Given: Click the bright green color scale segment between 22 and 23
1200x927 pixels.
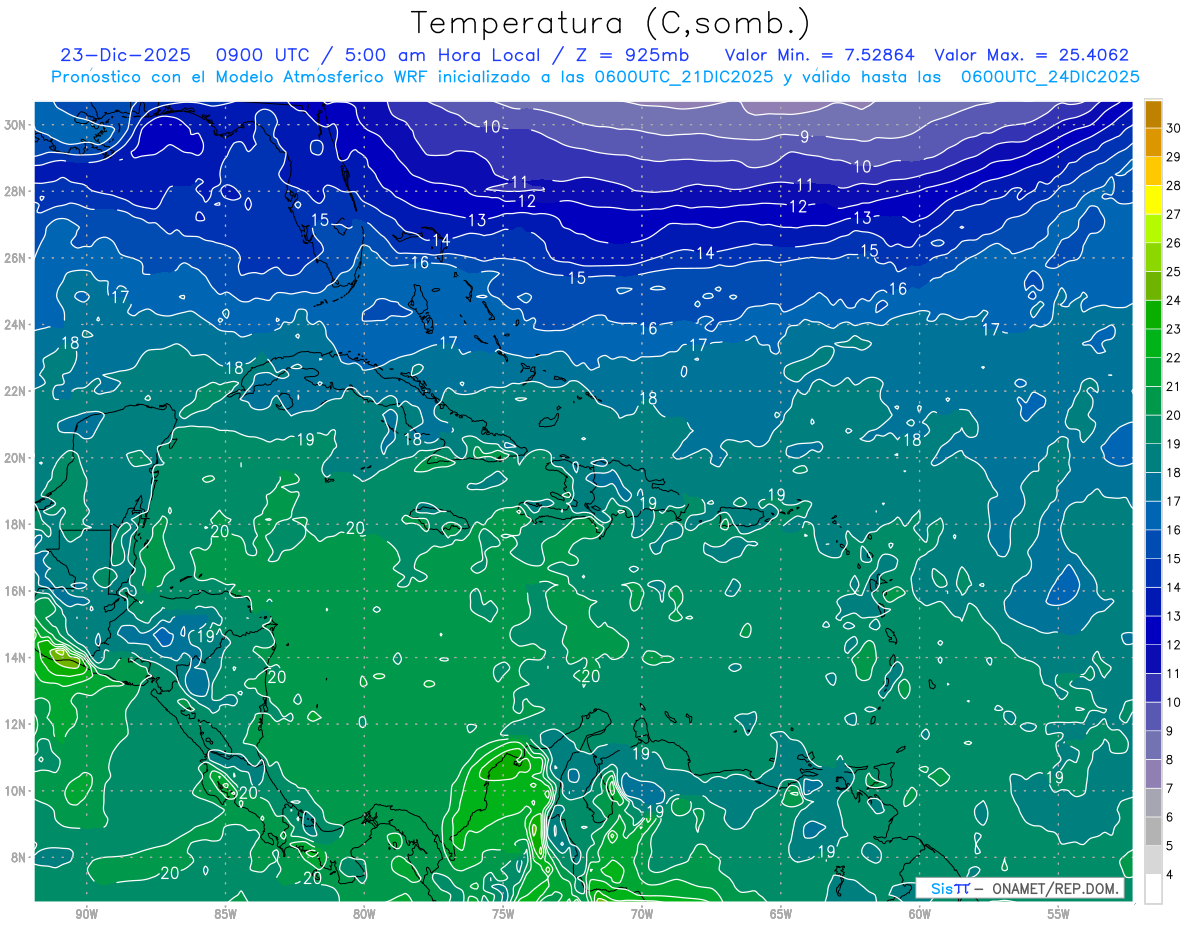Looking at the screenshot, I should point(1153,343).
